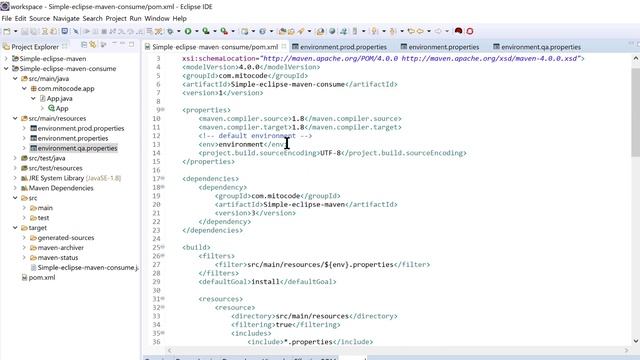The image size is (640, 360).
Task: Click the Coverage run icon
Action: click(x=206, y=31)
